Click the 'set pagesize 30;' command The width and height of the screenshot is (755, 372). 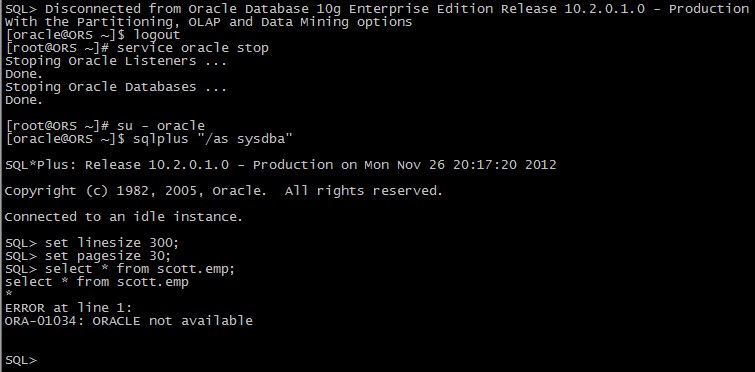point(108,256)
